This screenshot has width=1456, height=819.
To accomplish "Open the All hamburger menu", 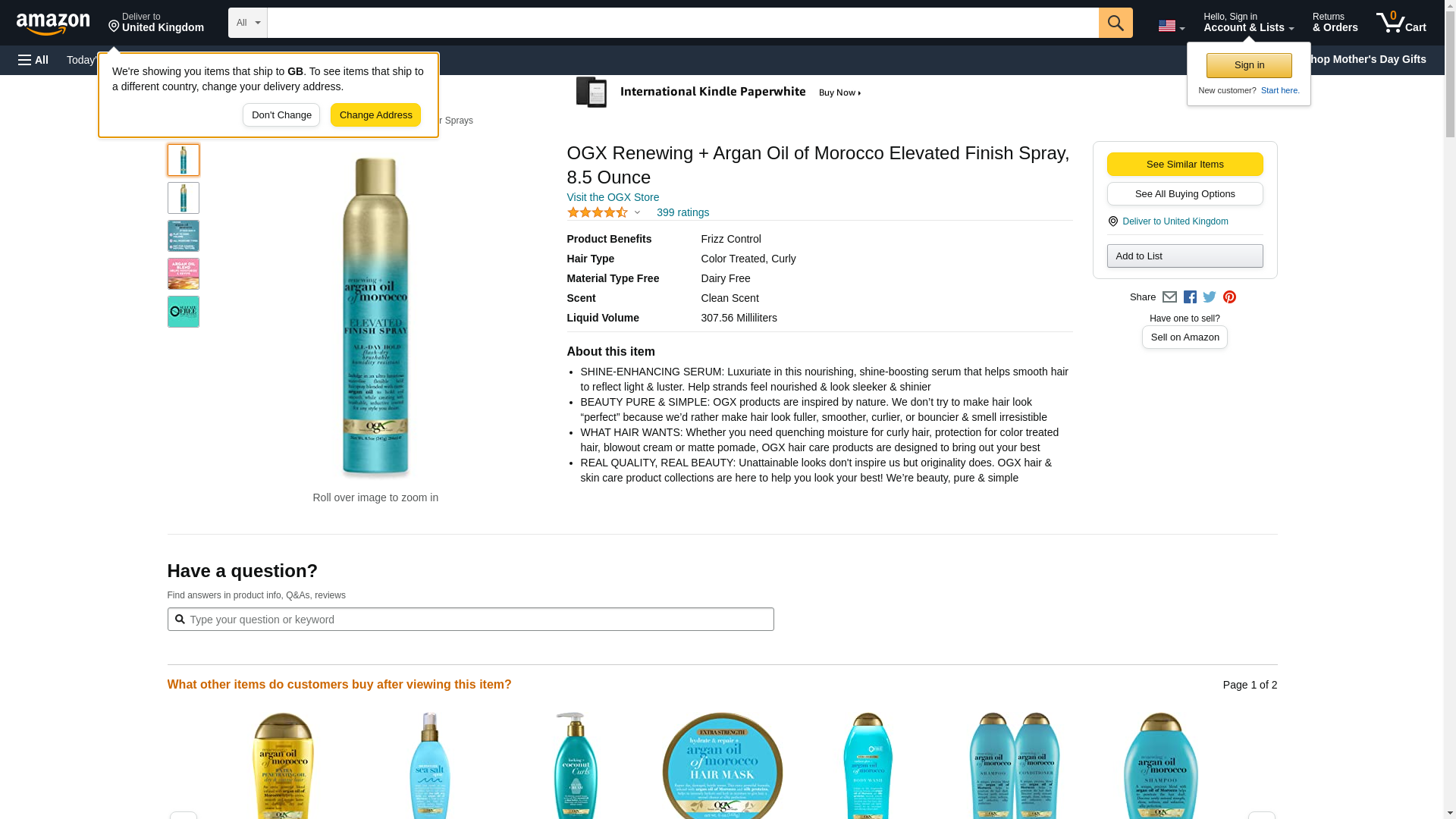I will [x=33, y=60].
